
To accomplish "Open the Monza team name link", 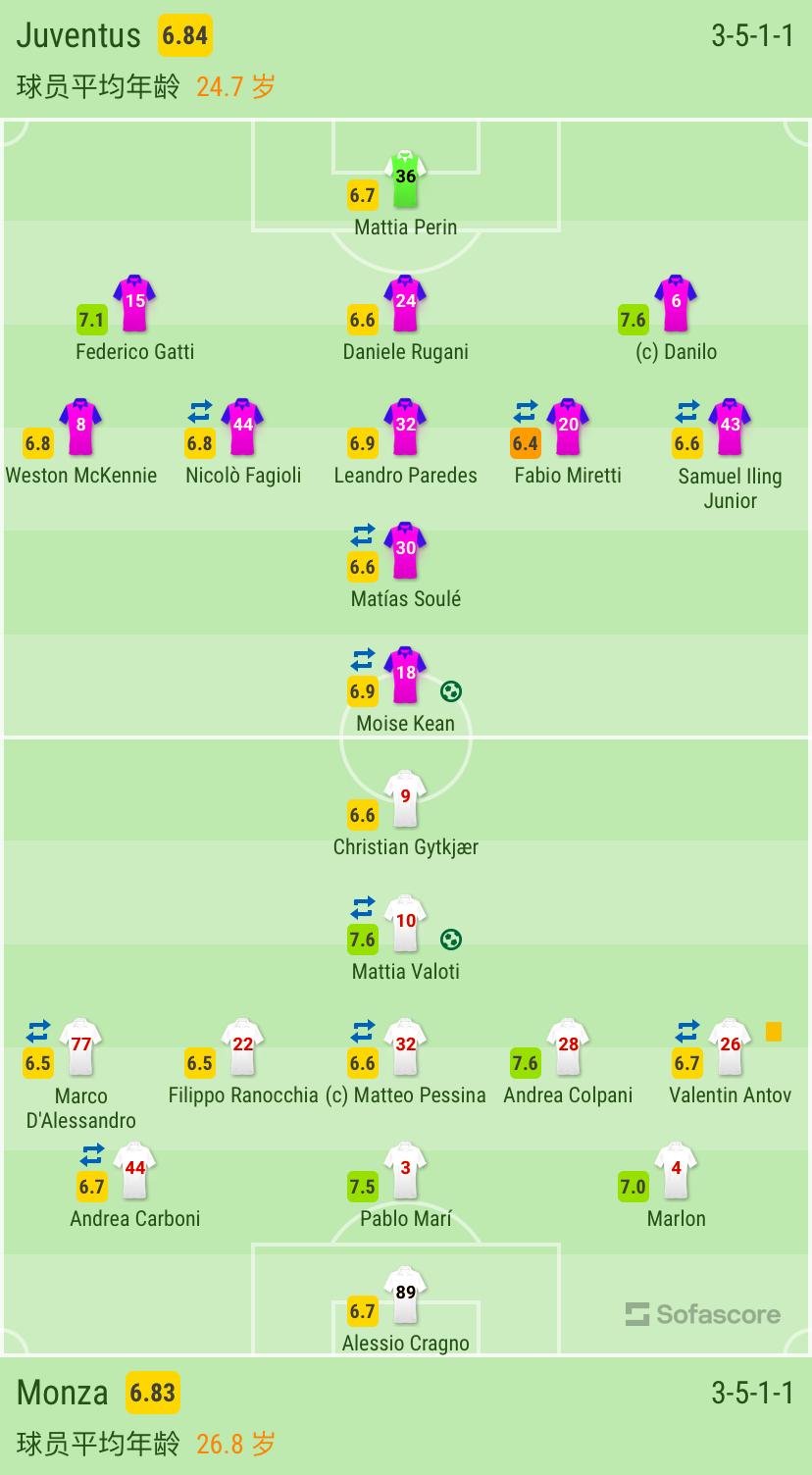I will click(x=63, y=1393).
